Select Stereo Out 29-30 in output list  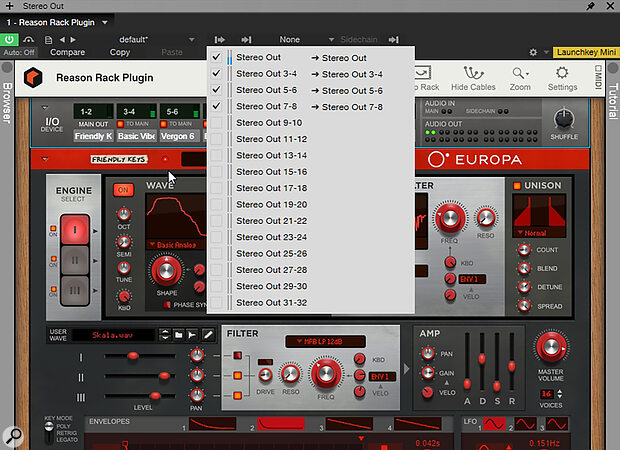coord(271,286)
